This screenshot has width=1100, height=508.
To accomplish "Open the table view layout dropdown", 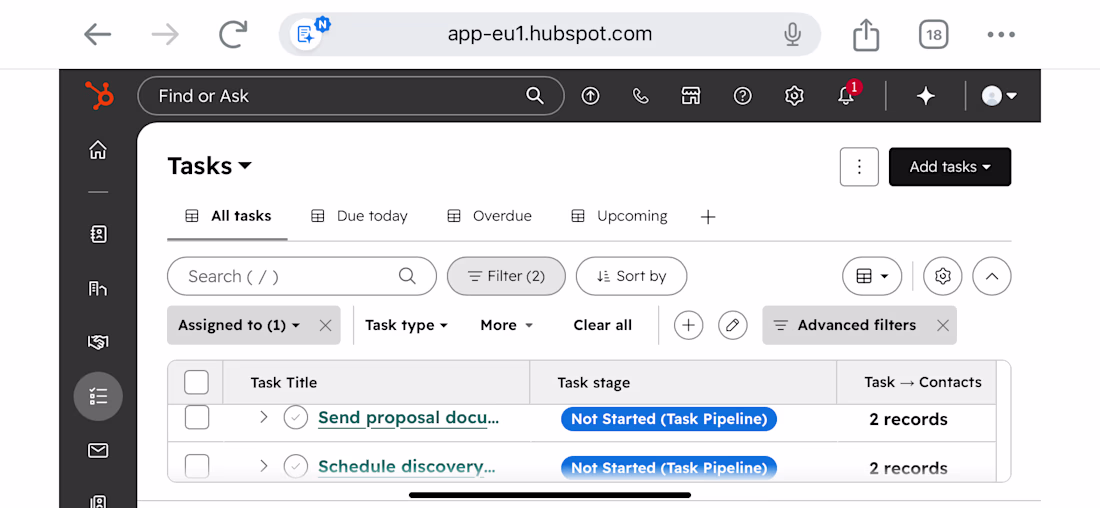I will 872,276.
